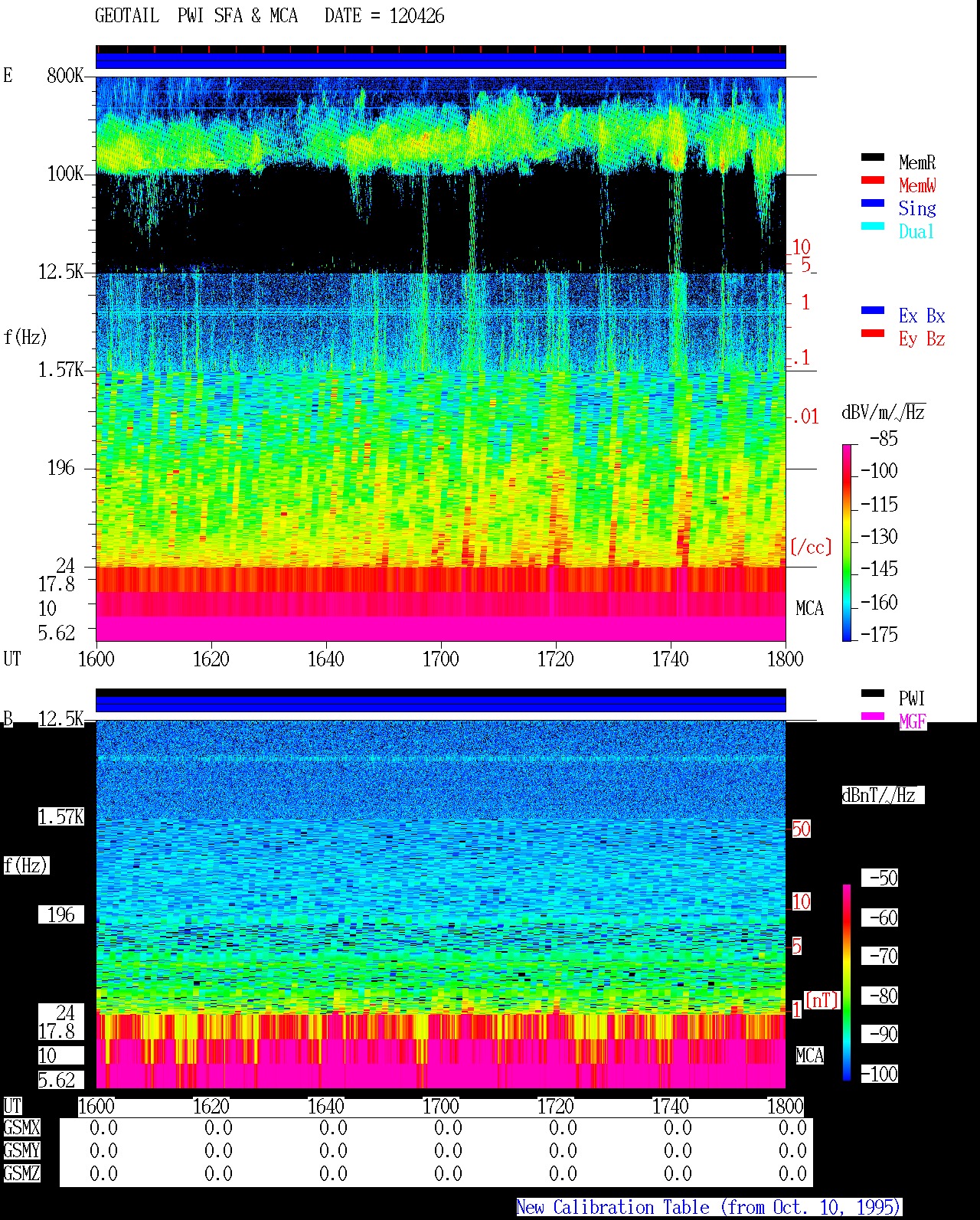Click the New Calibration Table link
Image resolution: width=980 pixels, height=1220 pixels.
pos(709,1207)
